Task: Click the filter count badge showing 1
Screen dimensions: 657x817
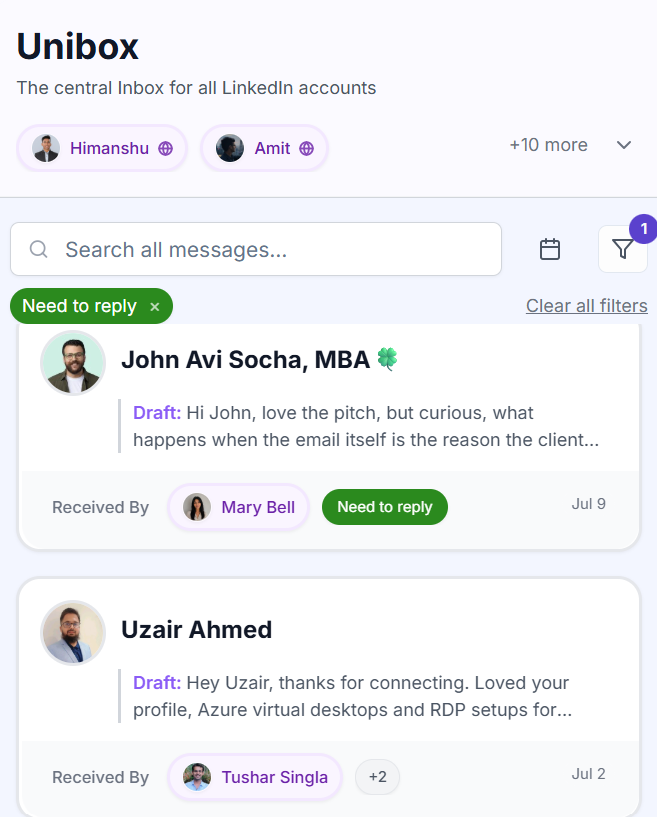Action: tap(644, 229)
